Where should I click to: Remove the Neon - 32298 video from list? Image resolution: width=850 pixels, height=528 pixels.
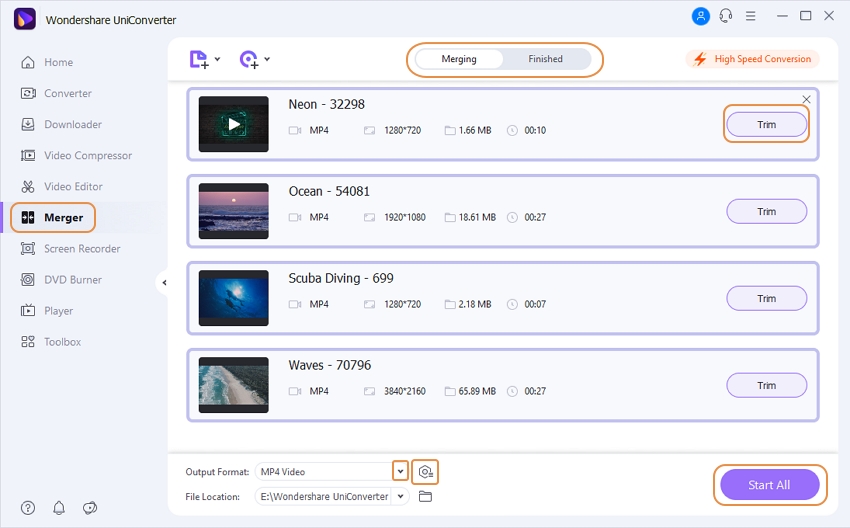807,99
